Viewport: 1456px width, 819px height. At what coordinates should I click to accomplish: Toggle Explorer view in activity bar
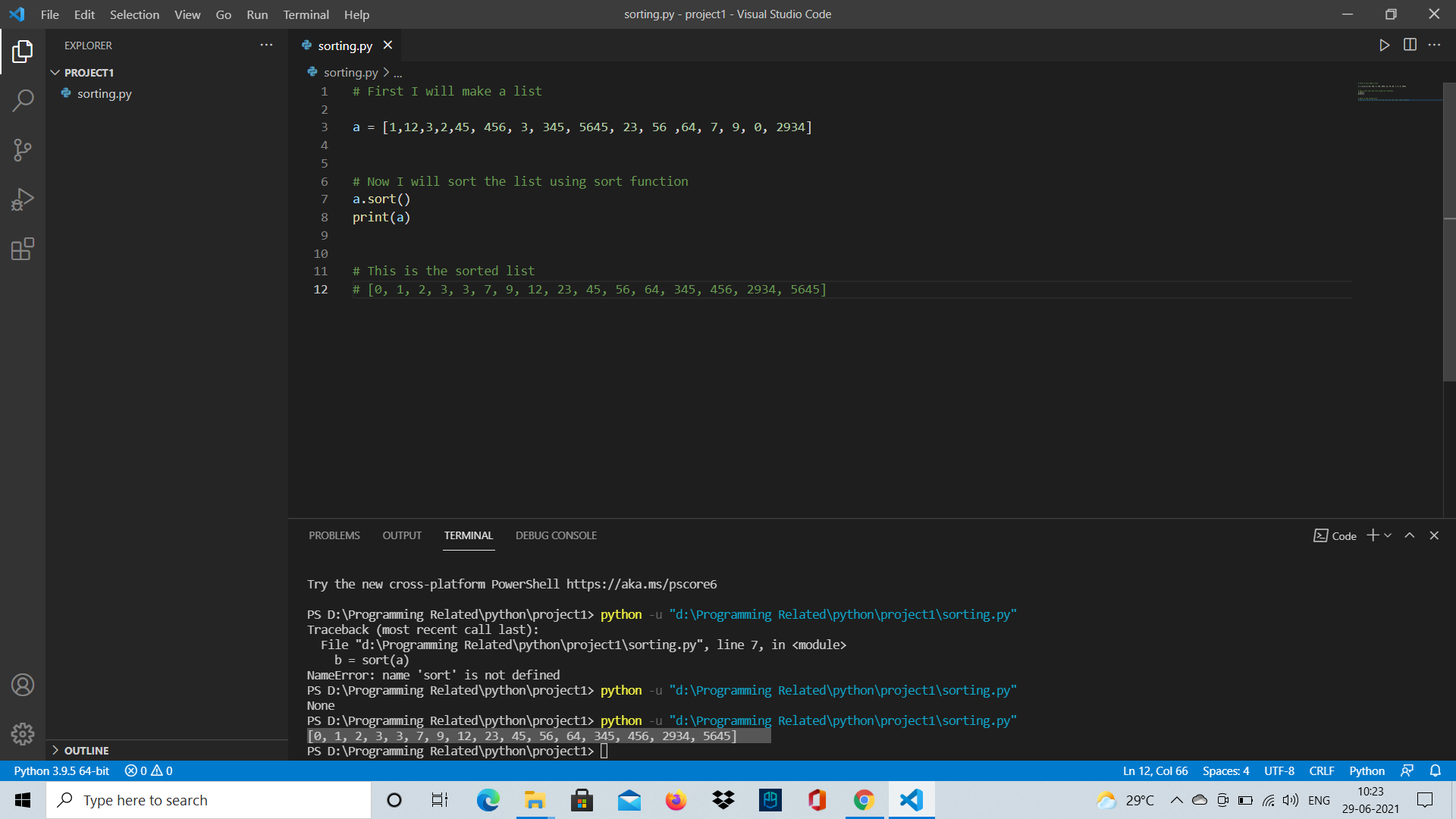pos(23,52)
